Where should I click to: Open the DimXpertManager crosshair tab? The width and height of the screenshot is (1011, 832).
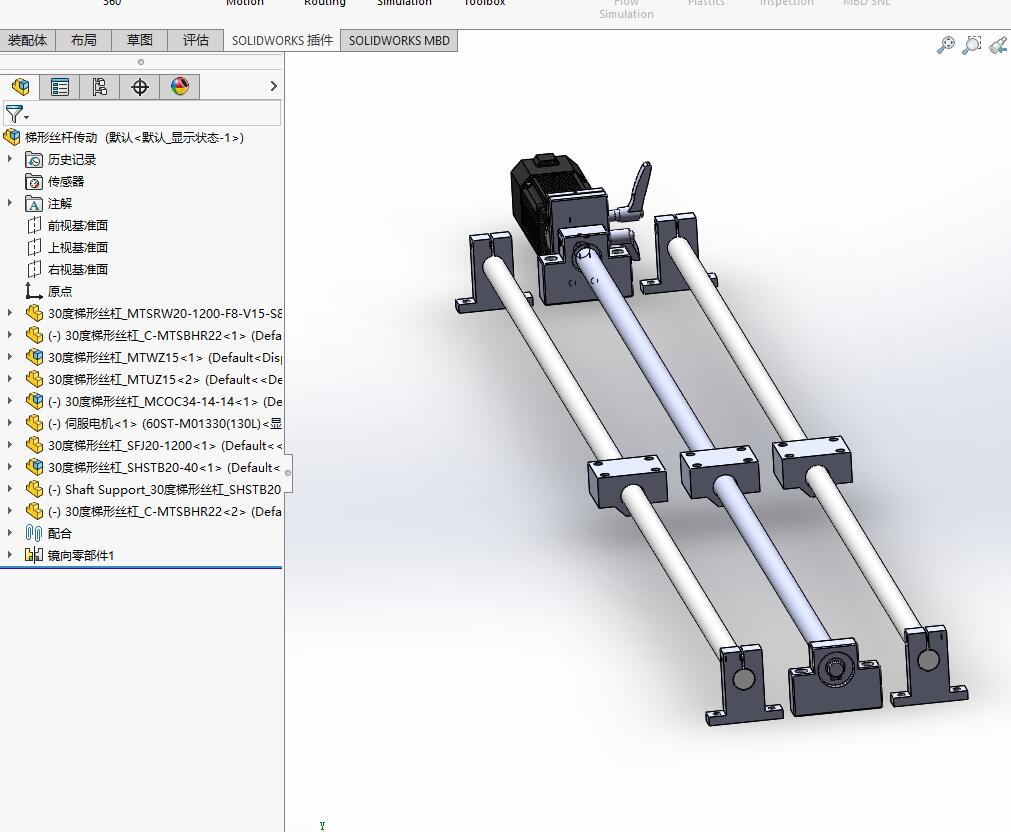[140, 87]
